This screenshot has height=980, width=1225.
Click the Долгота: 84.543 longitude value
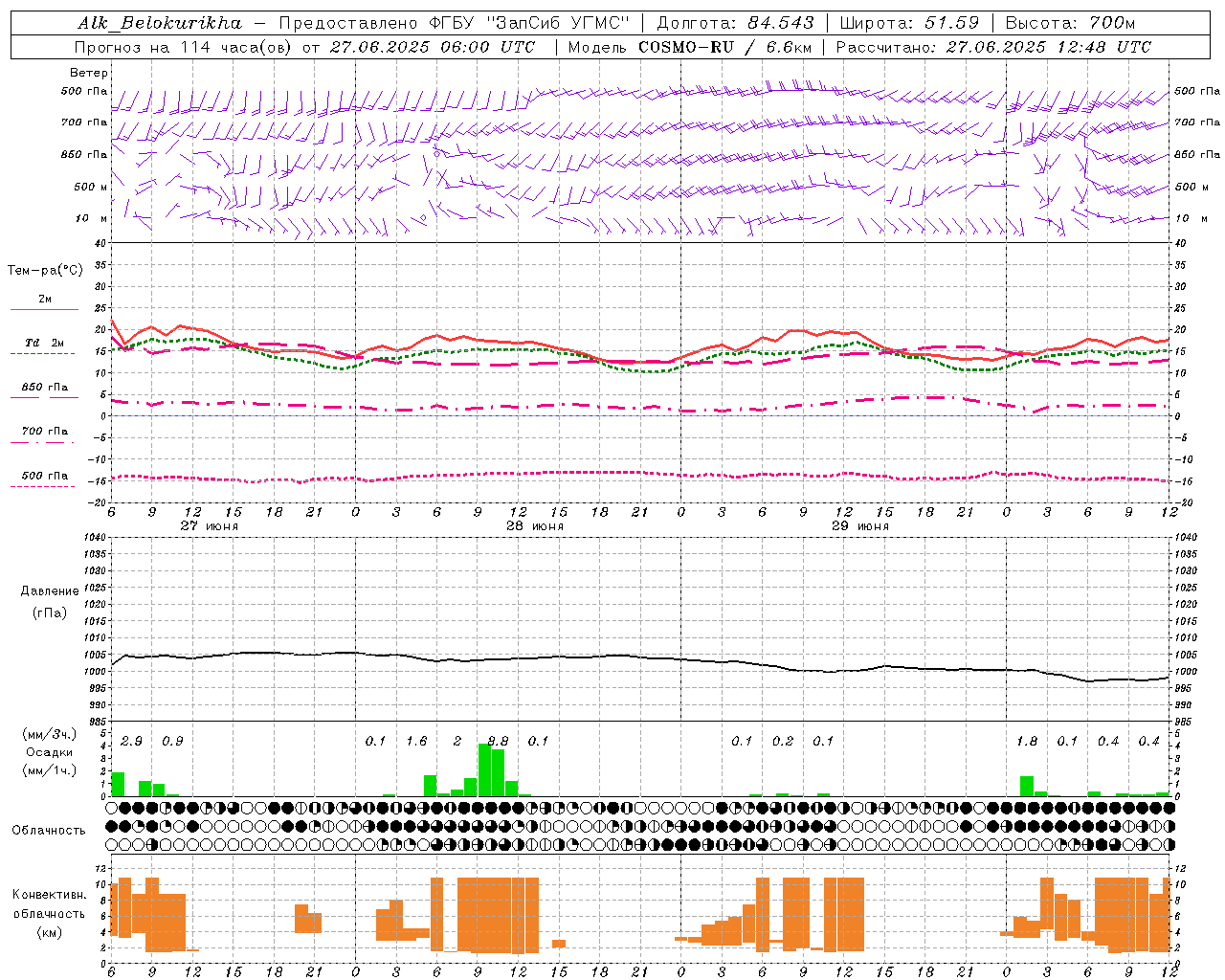(x=735, y=23)
